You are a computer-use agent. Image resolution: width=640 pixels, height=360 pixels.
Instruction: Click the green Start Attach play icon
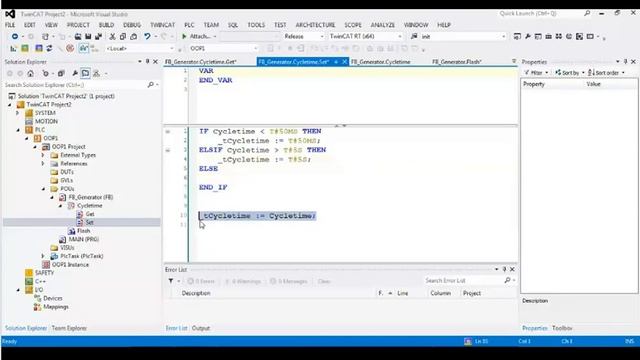coord(184,36)
